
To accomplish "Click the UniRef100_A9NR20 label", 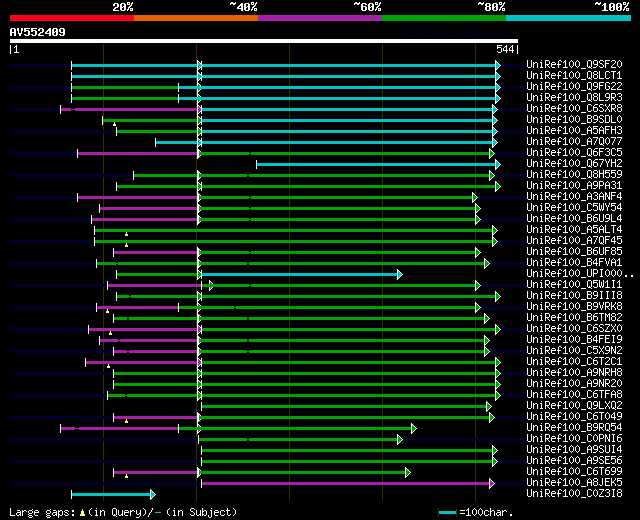I will (574, 384).
